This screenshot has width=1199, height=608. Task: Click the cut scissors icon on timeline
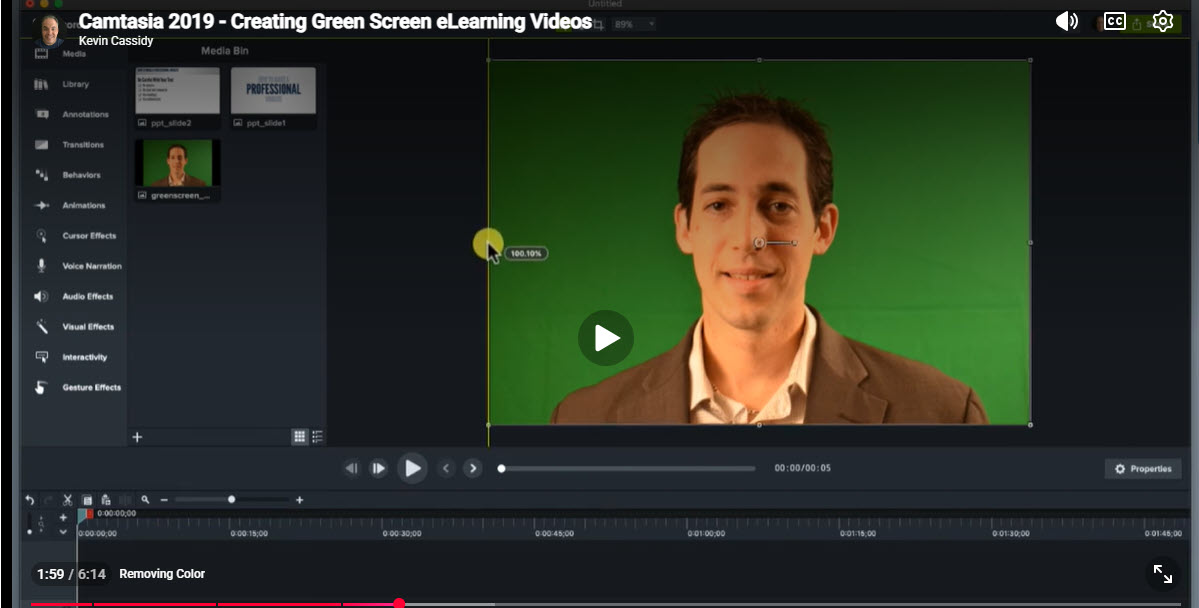pos(68,500)
